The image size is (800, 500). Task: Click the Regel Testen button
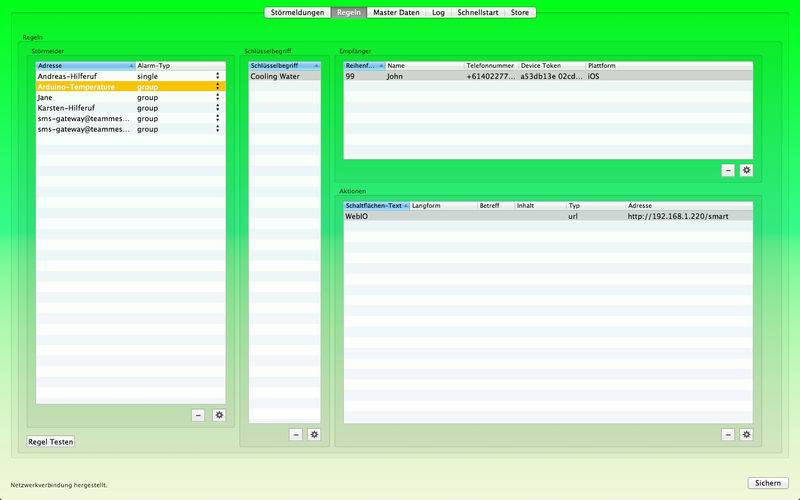pyautogui.click(x=51, y=442)
